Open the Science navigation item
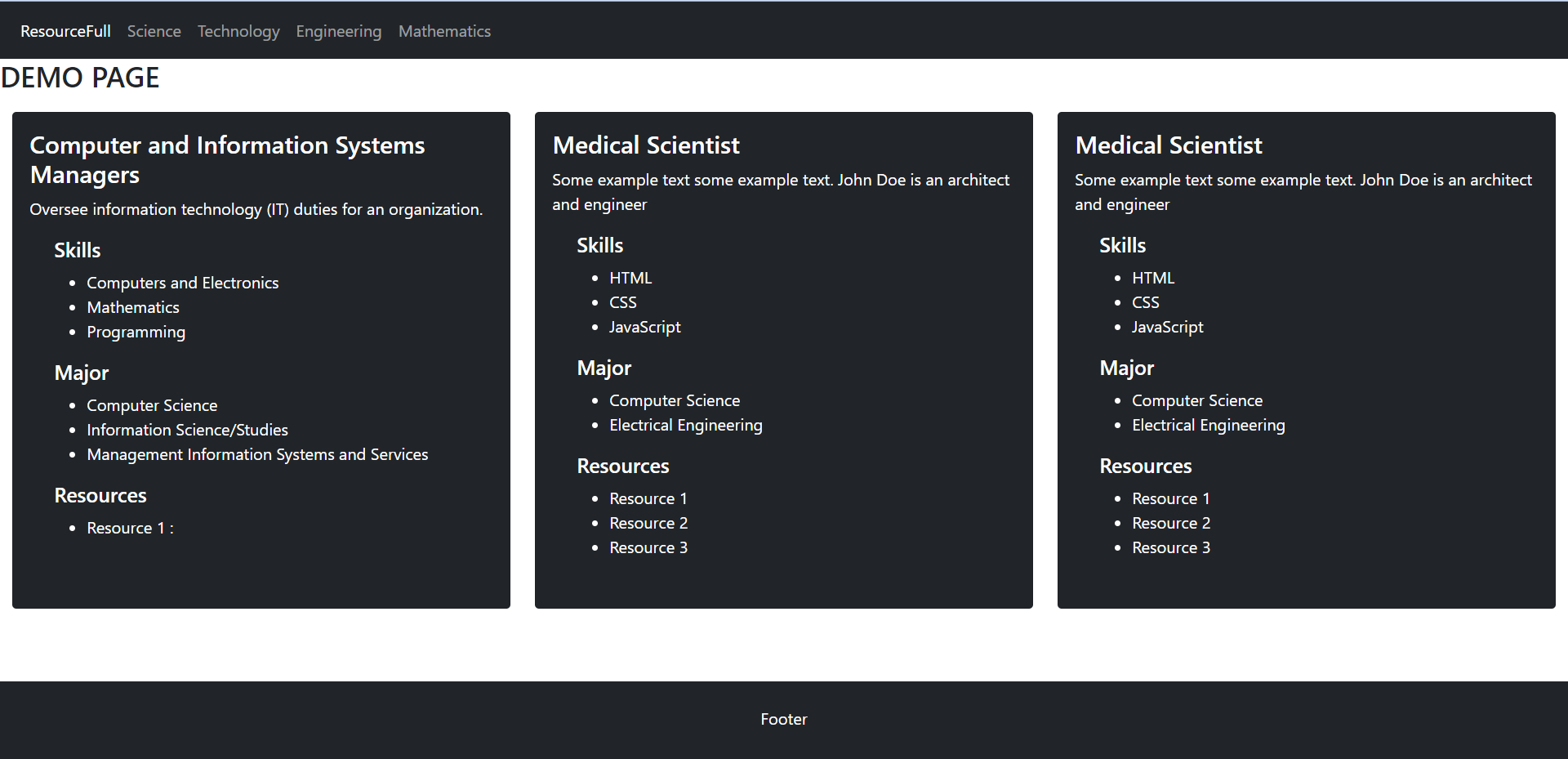This screenshot has height=759, width=1568. coord(154,30)
